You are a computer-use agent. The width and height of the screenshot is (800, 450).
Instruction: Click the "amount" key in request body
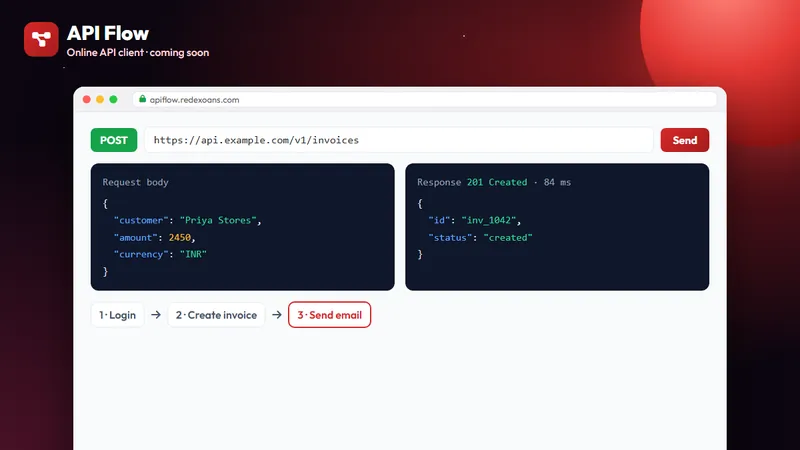click(135, 237)
